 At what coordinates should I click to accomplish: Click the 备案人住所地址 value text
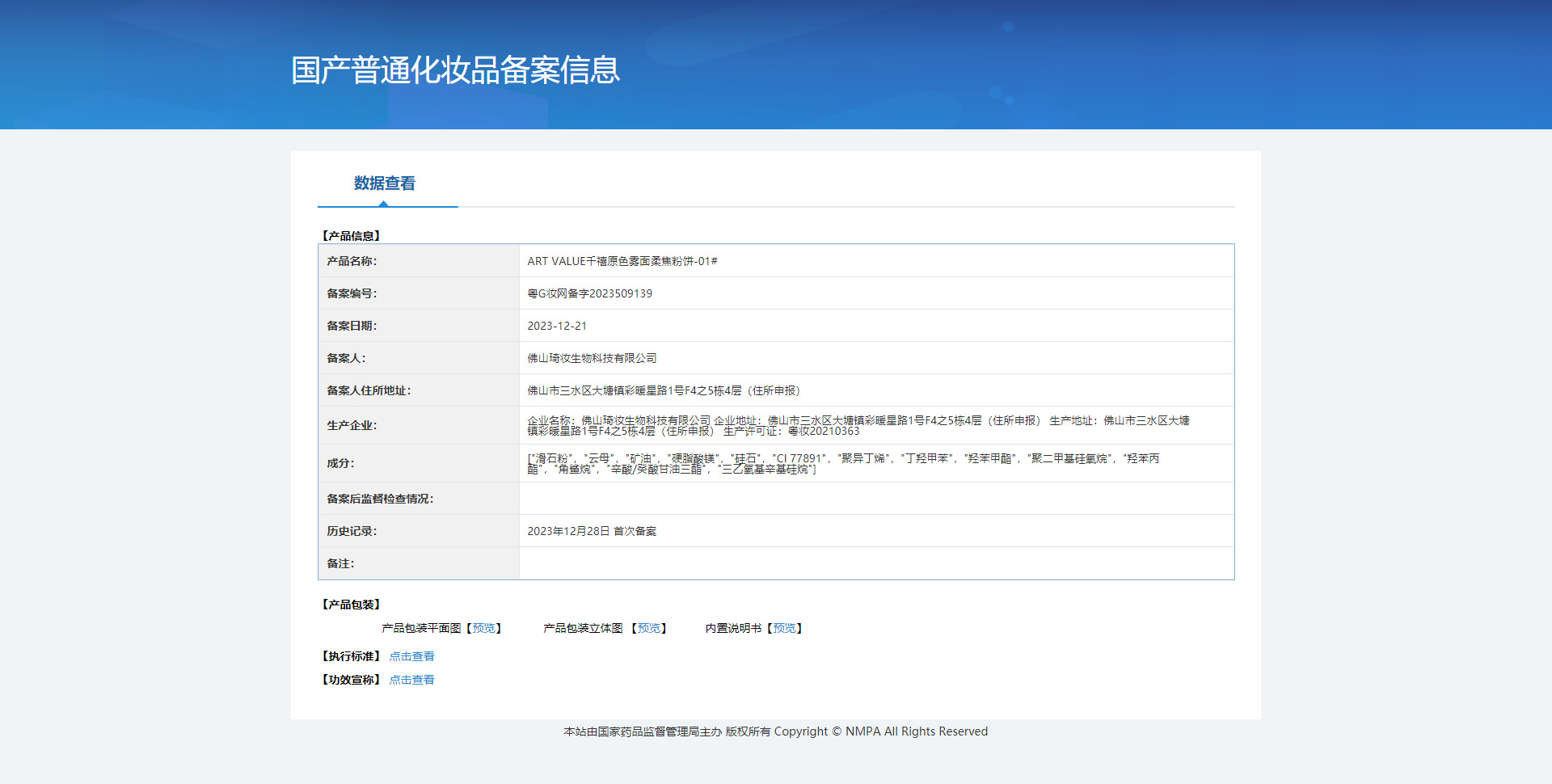664,390
